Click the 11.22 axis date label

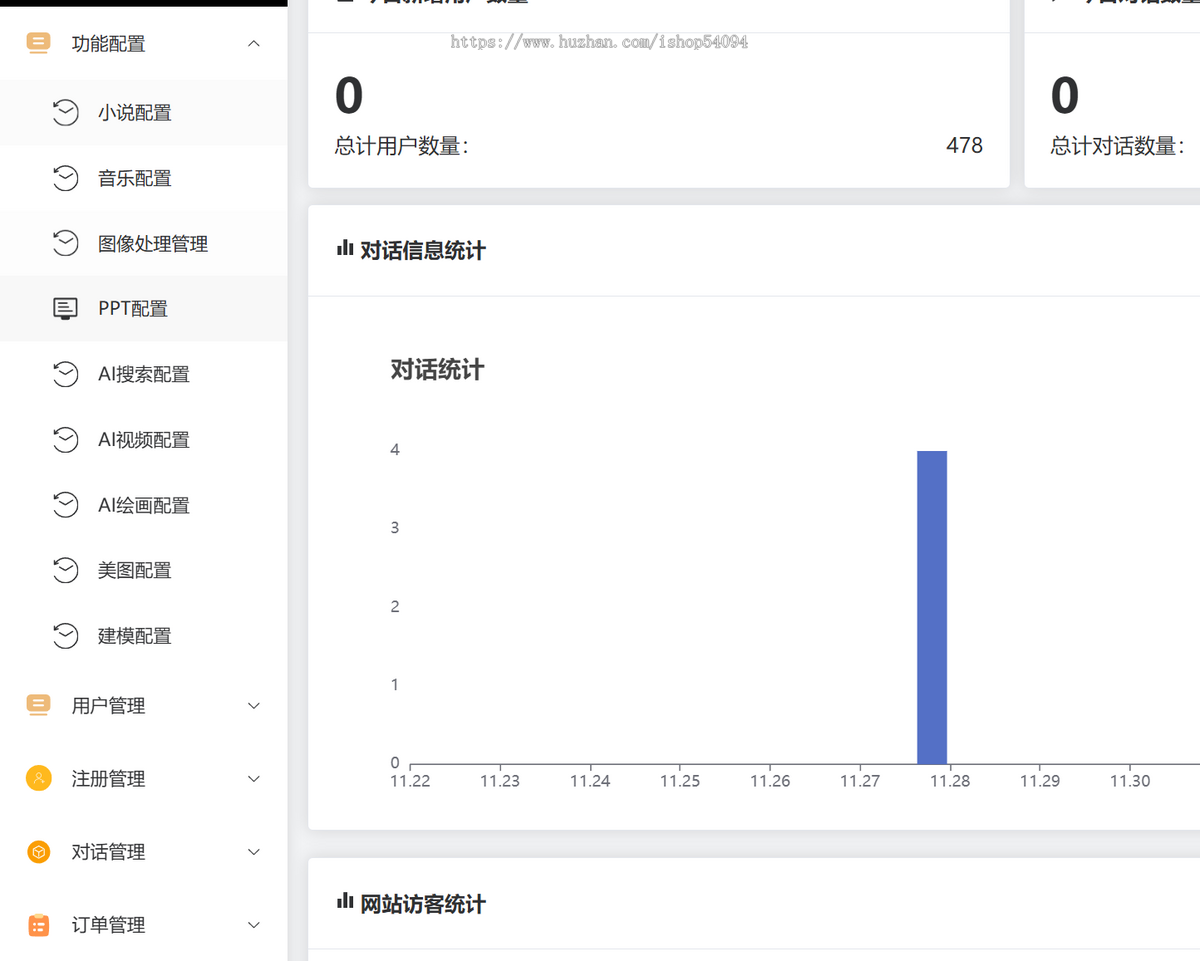click(x=410, y=781)
